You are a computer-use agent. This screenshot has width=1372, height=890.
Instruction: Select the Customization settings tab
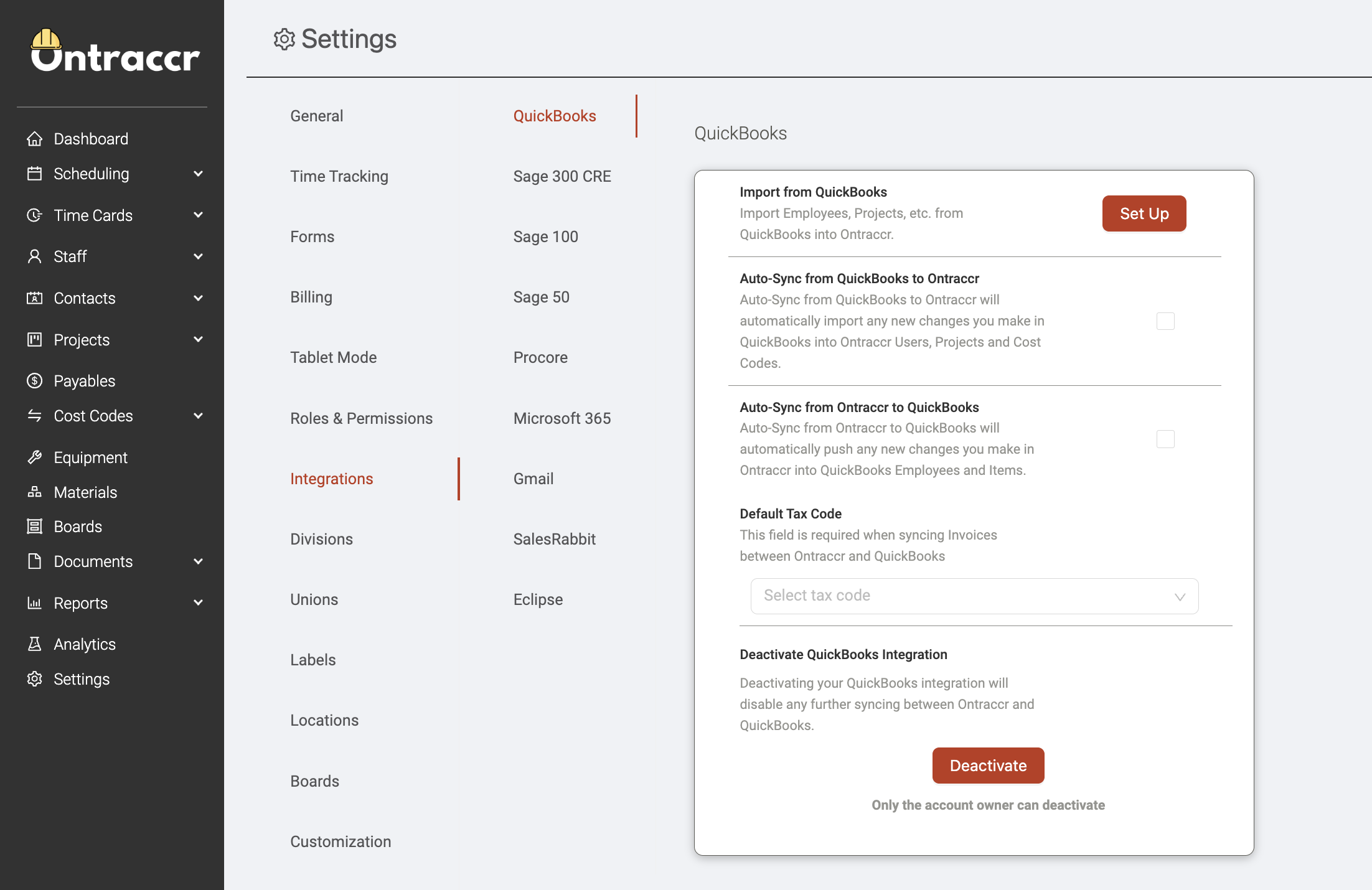click(x=341, y=841)
